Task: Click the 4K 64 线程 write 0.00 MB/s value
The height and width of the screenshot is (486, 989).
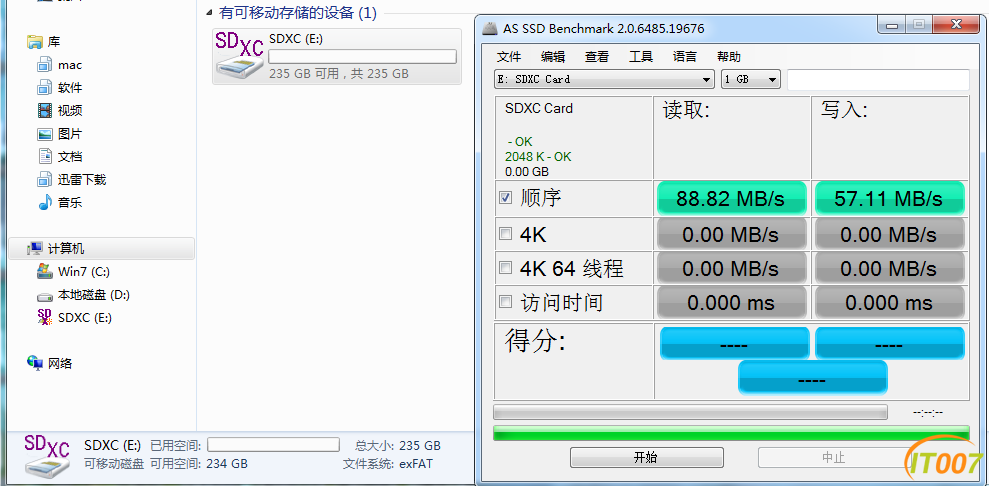Action: click(x=889, y=268)
